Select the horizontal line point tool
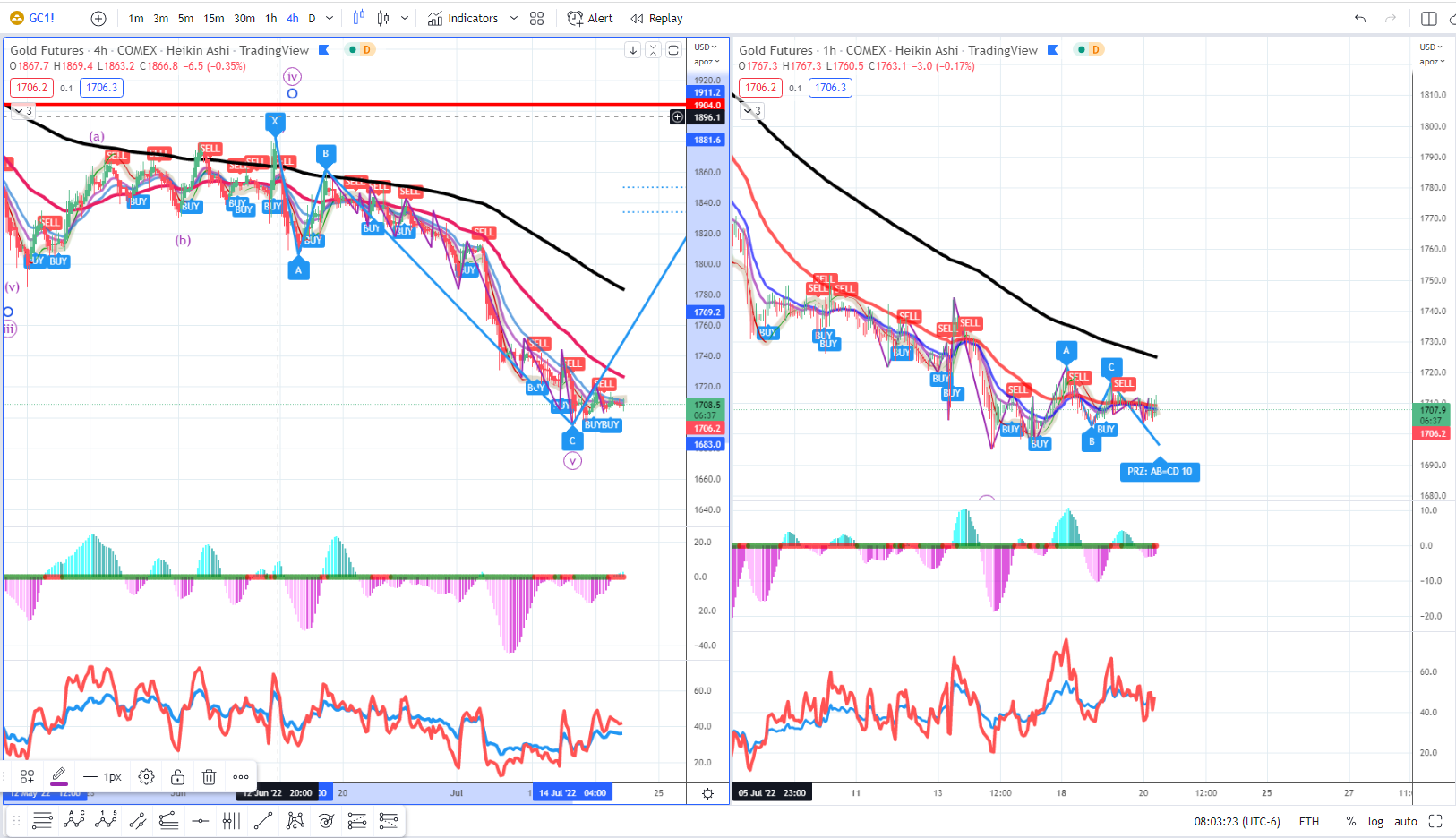 [201, 820]
